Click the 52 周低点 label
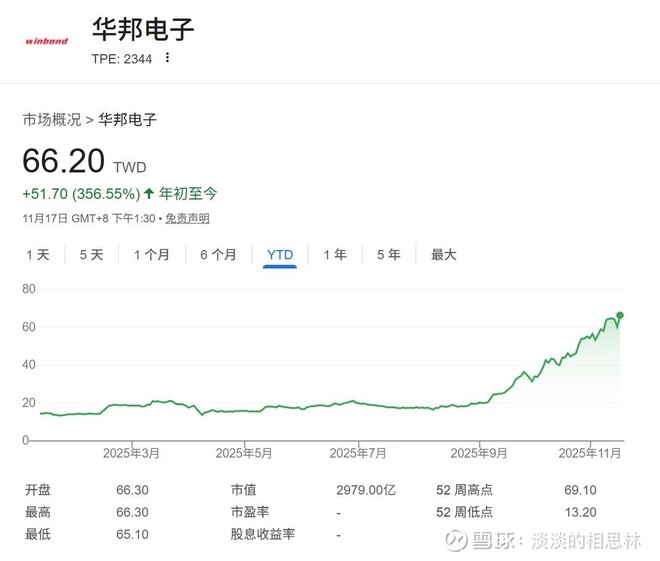 tap(464, 512)
